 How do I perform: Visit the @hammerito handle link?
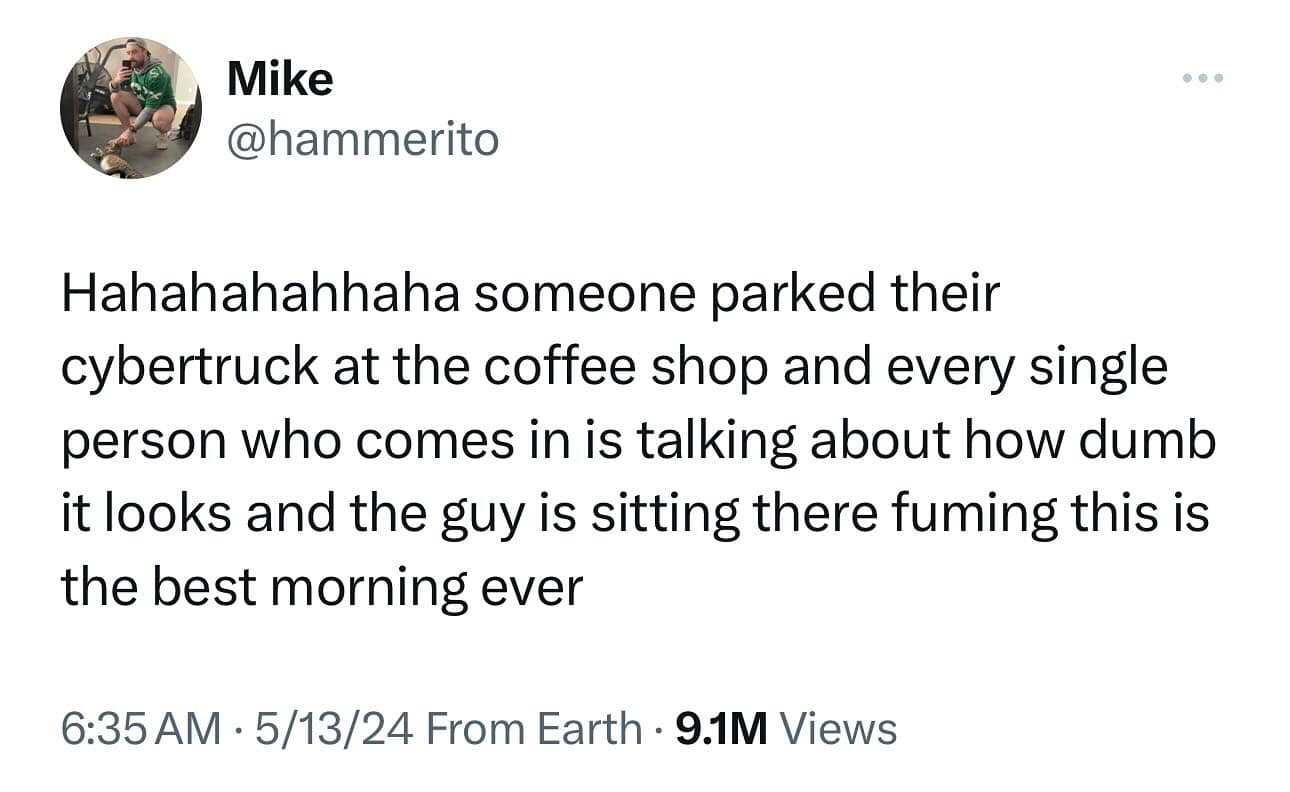(x=363, y=139)
